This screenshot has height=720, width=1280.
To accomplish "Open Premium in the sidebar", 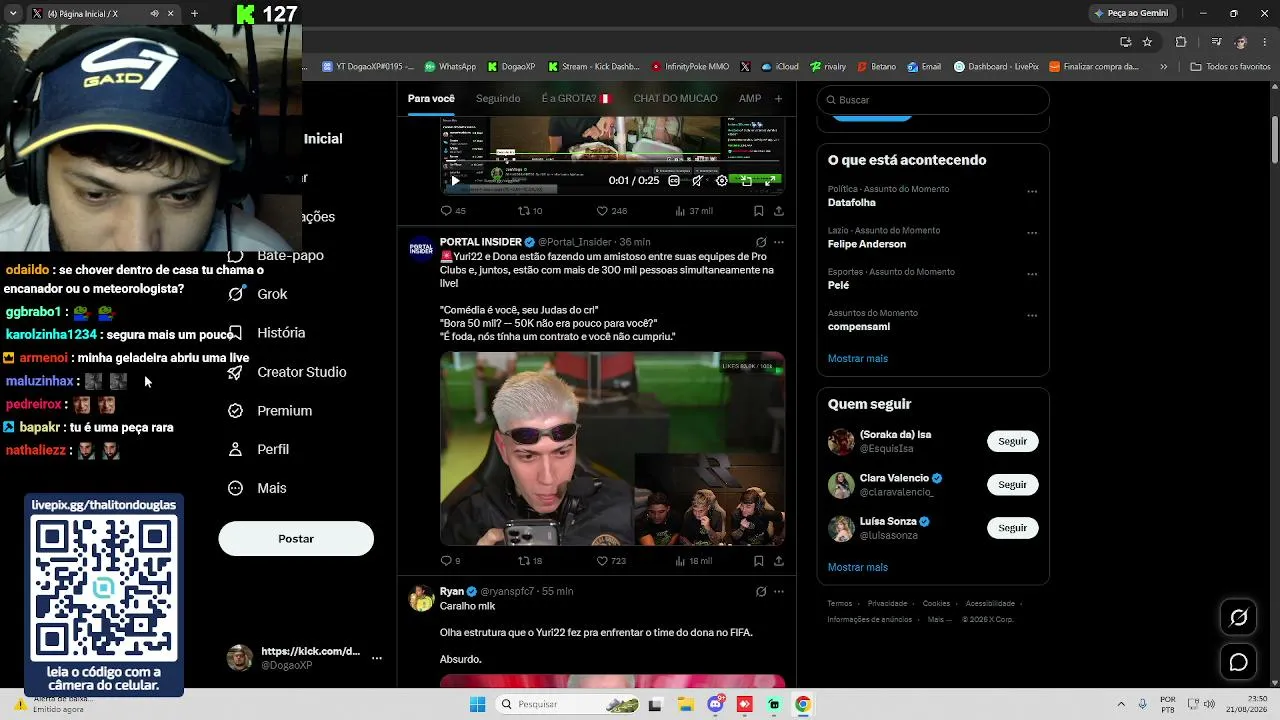I will tap(270, 411).
